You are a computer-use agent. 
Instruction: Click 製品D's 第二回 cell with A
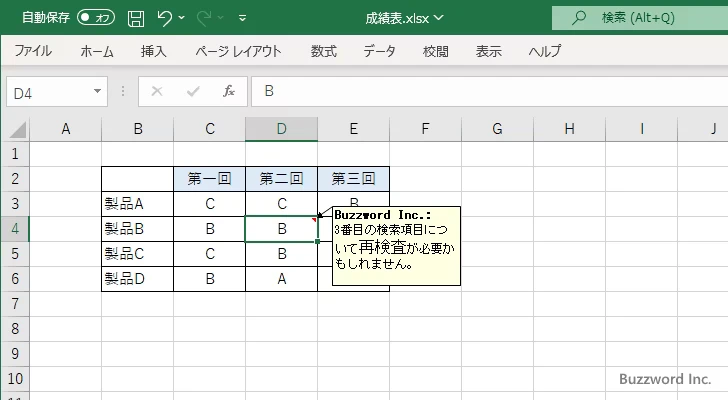point(281,279)
